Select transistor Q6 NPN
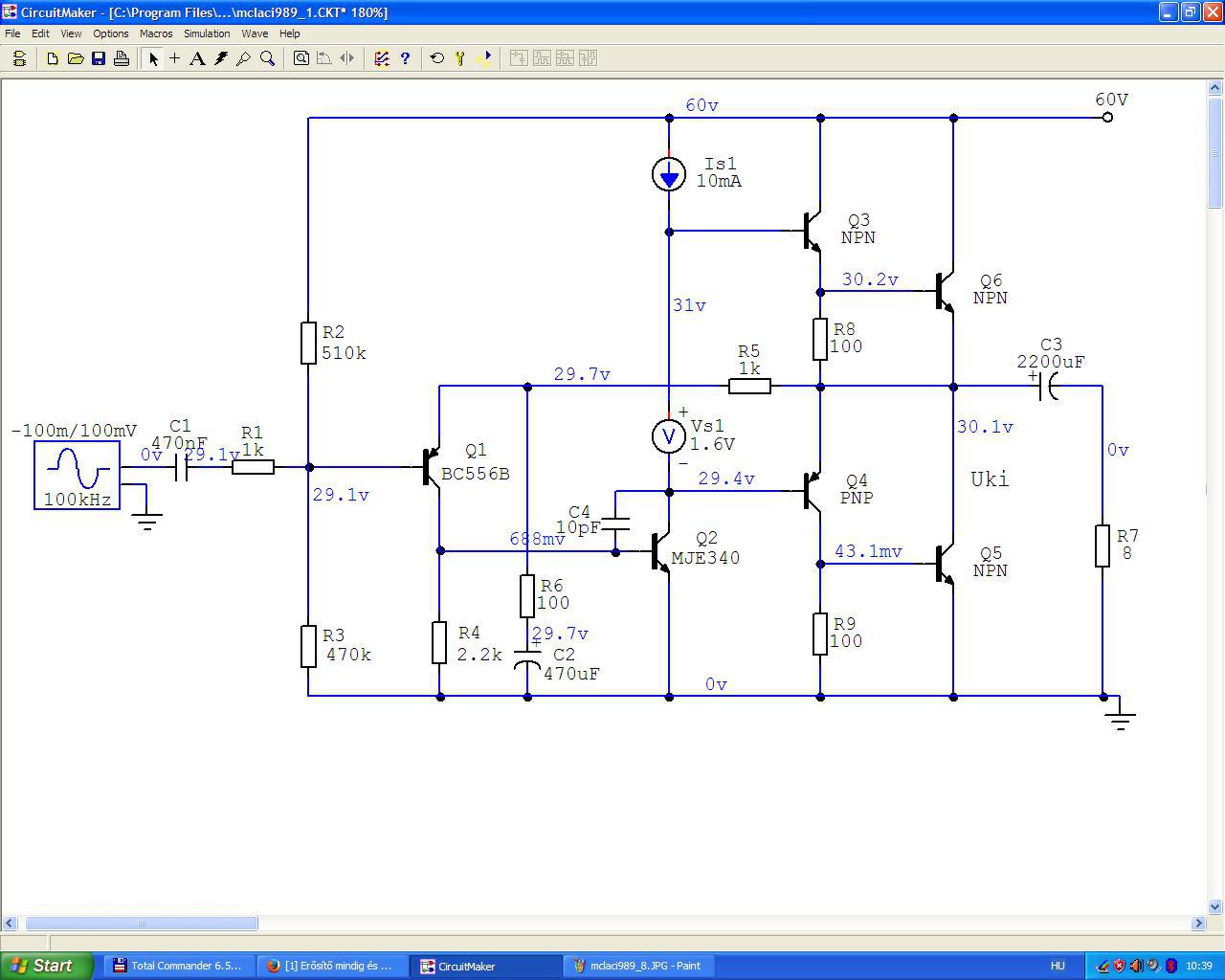The height and width of the screenshot is (980, 1225). point(945,291)
